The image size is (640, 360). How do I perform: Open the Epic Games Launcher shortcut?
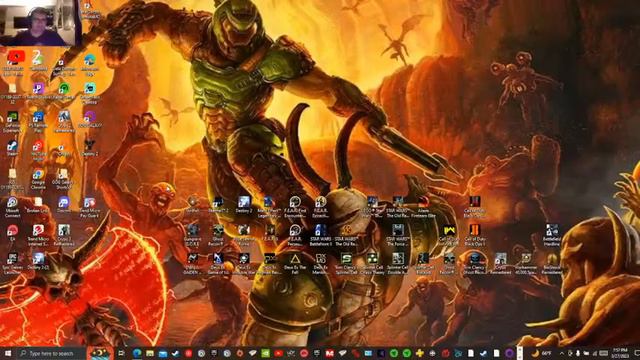(12, 263)
